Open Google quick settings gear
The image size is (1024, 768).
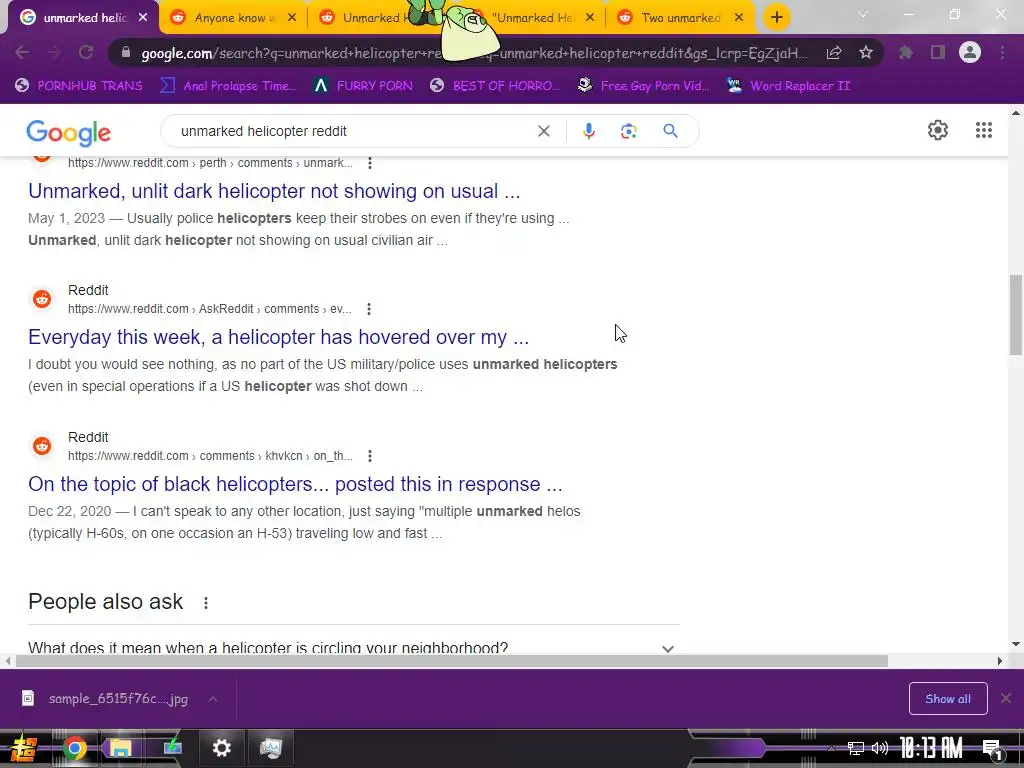click(938, 130)
